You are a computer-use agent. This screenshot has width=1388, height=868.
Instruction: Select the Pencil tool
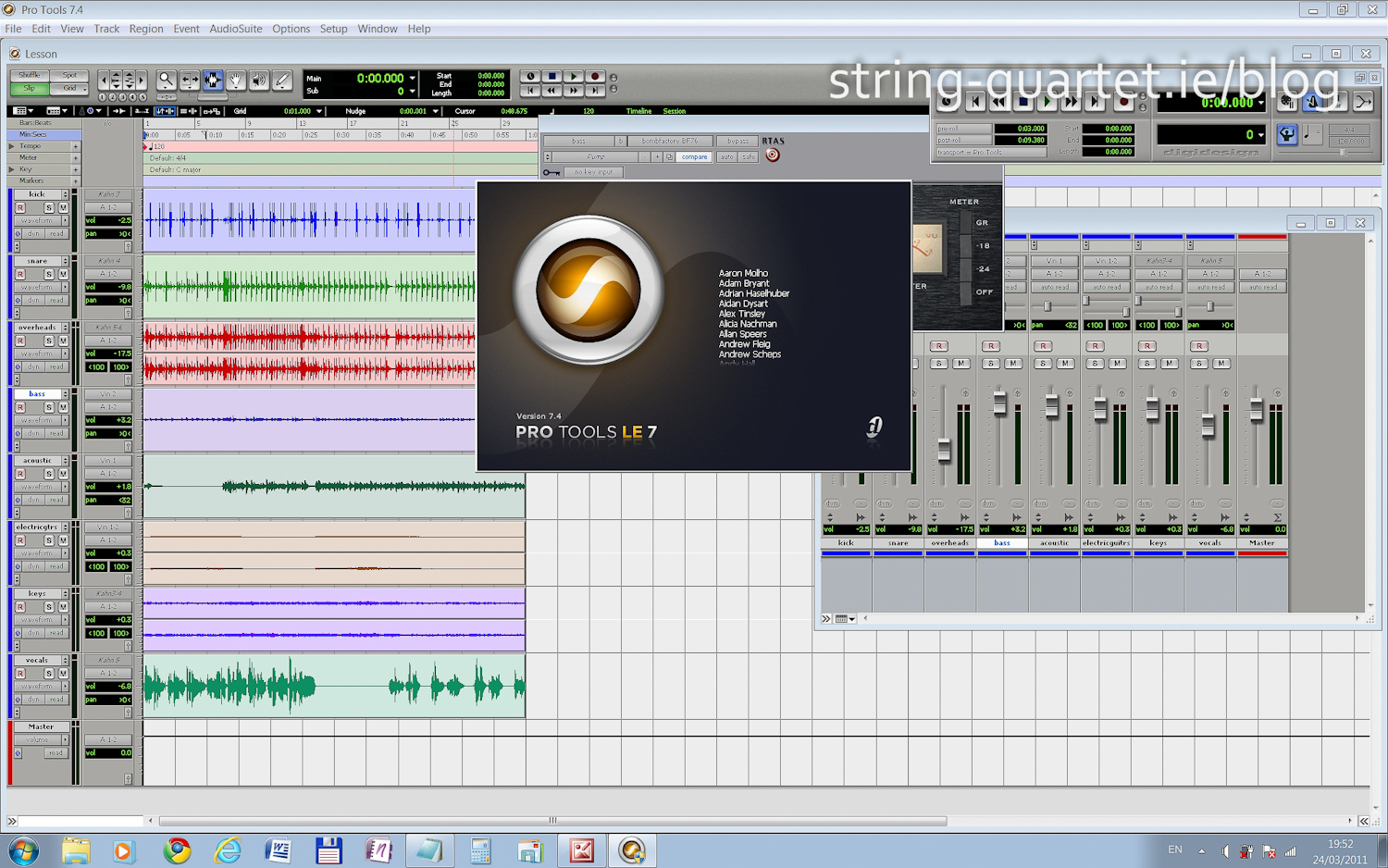(x=282, y=81)
